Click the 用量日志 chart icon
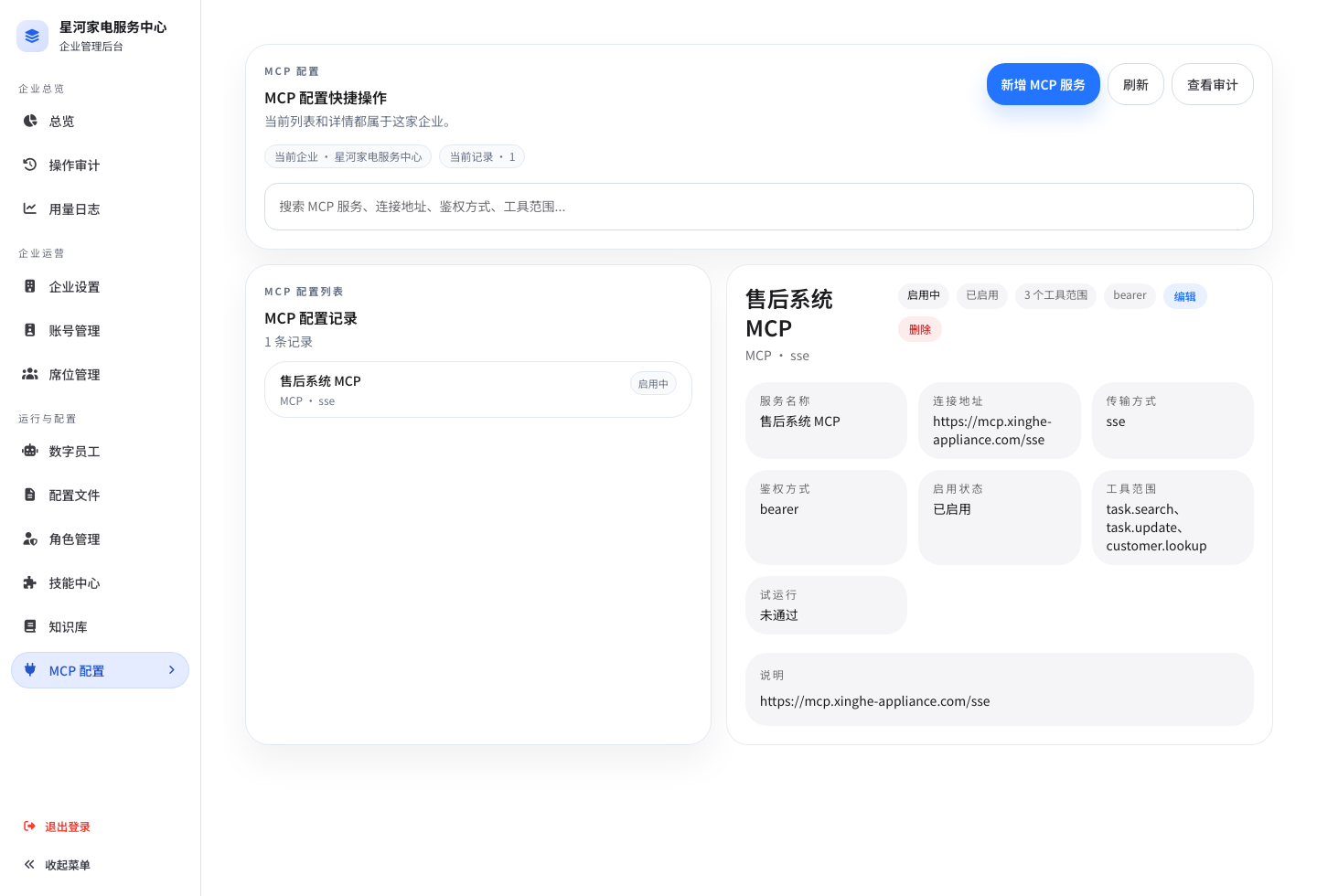The width and height of the screenshot is (1317, 896). (x=30, y=208)
